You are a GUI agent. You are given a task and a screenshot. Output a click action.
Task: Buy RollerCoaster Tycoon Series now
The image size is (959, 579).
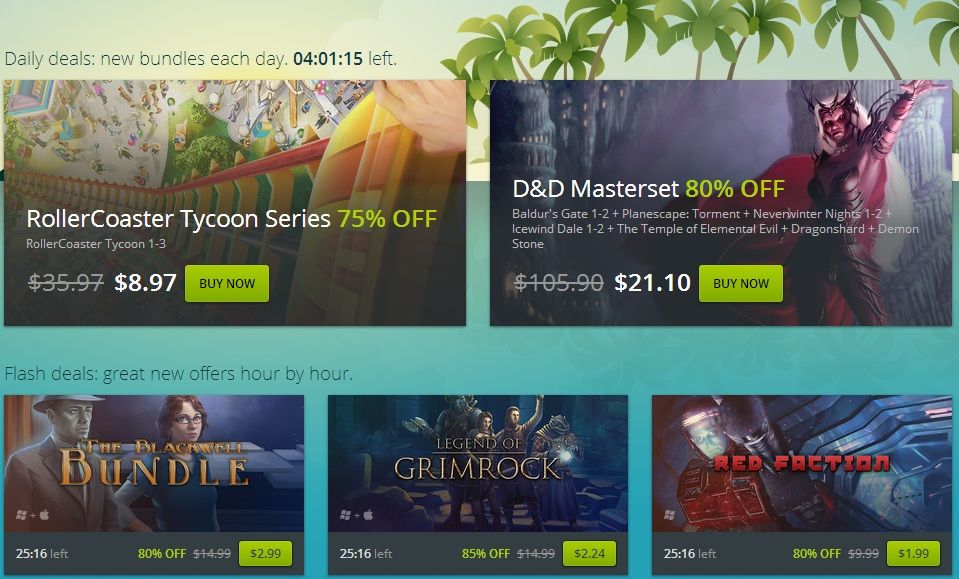click(x=227, y=284)
